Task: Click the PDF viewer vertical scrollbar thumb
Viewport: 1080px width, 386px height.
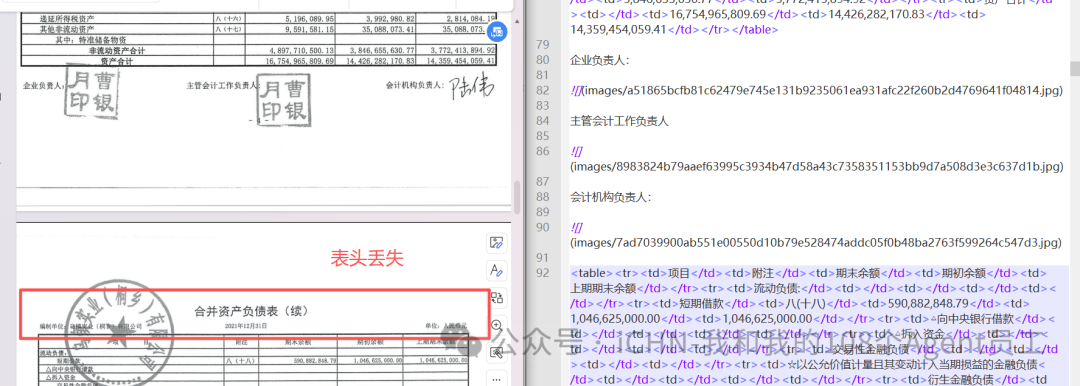Action: click(517, 196)
